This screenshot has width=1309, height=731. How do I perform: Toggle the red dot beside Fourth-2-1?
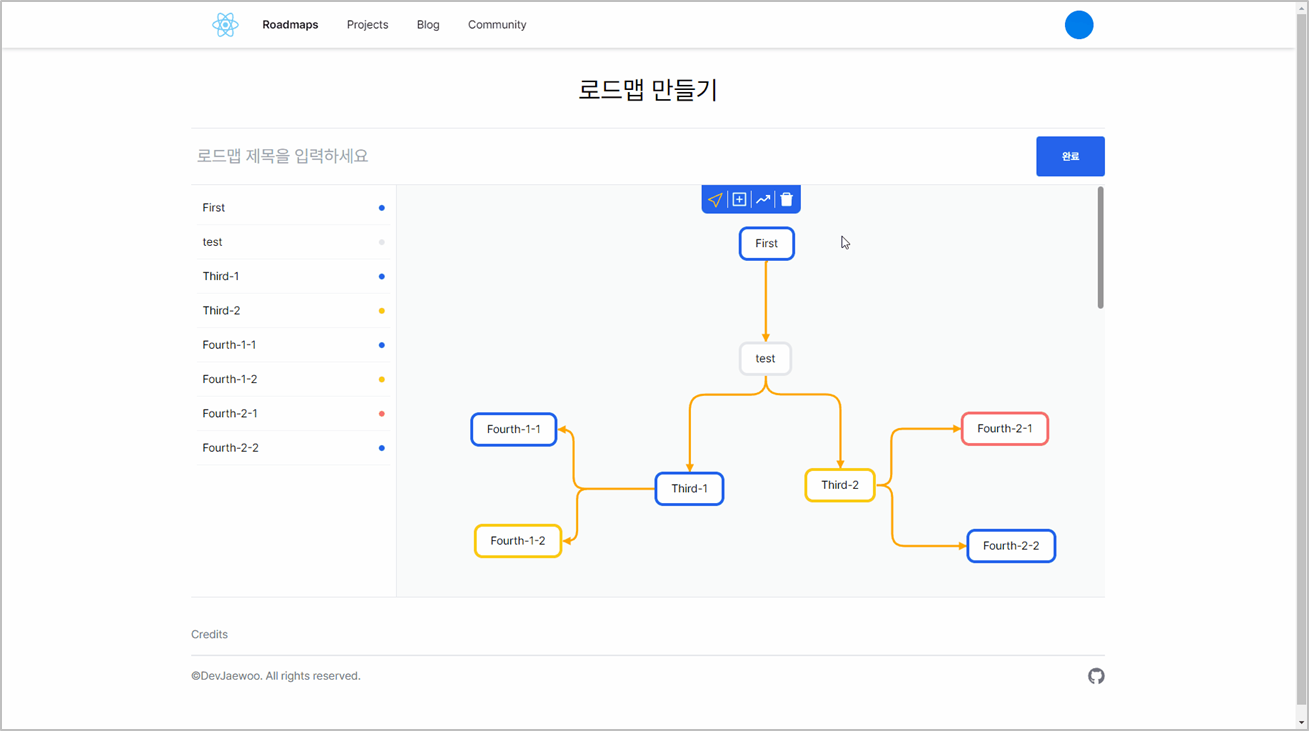click(381, 413)
